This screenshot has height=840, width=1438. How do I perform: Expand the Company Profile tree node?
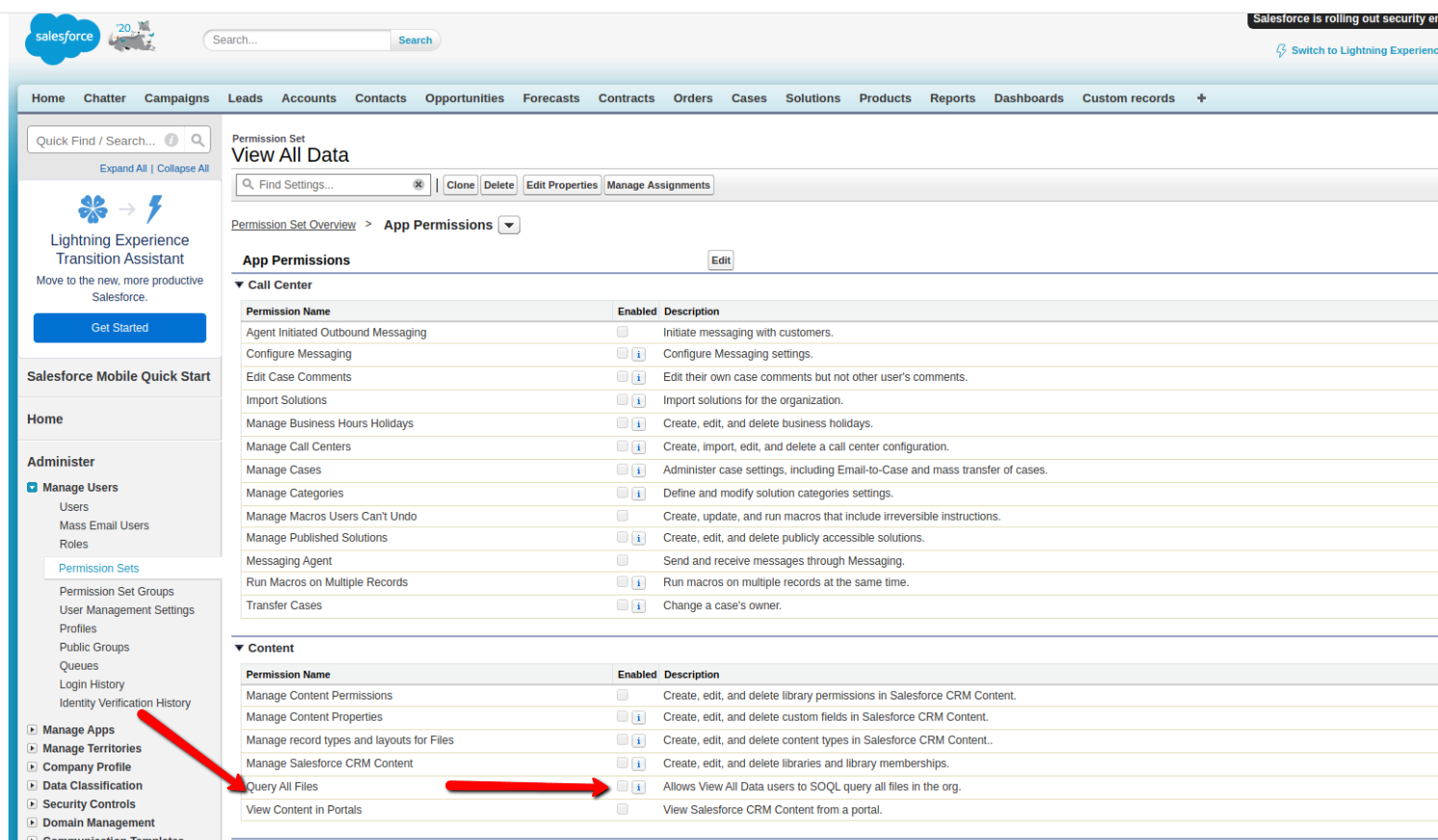tap(32, 767)
